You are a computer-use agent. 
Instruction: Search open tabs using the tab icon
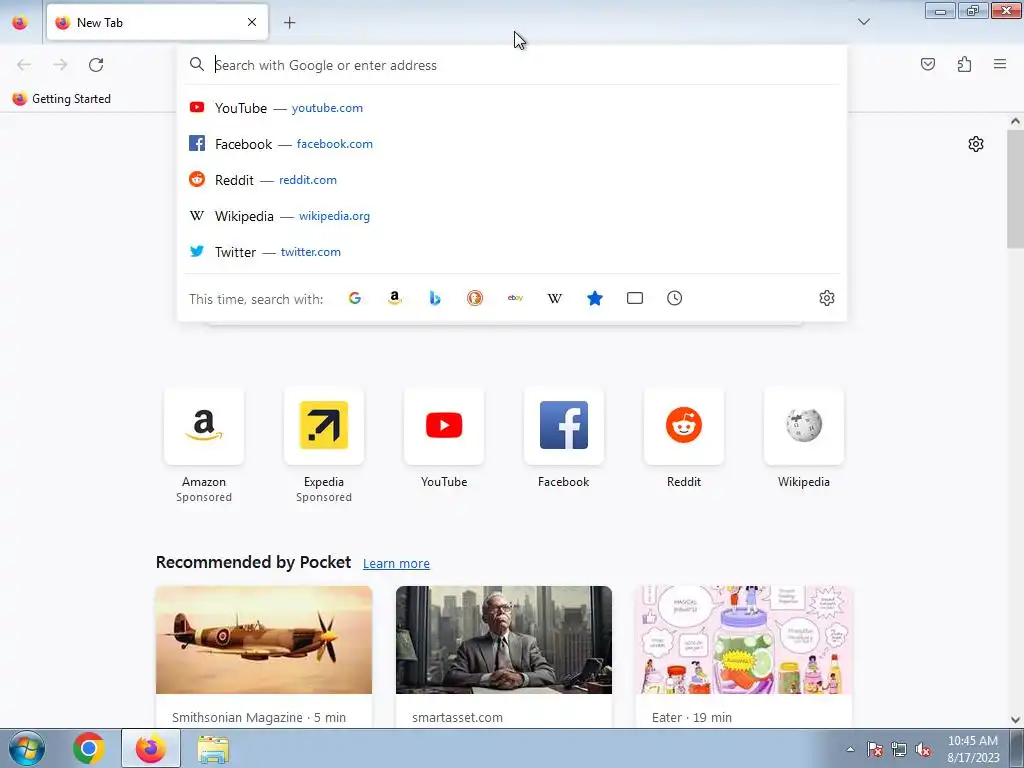click(x=635, y=298)
